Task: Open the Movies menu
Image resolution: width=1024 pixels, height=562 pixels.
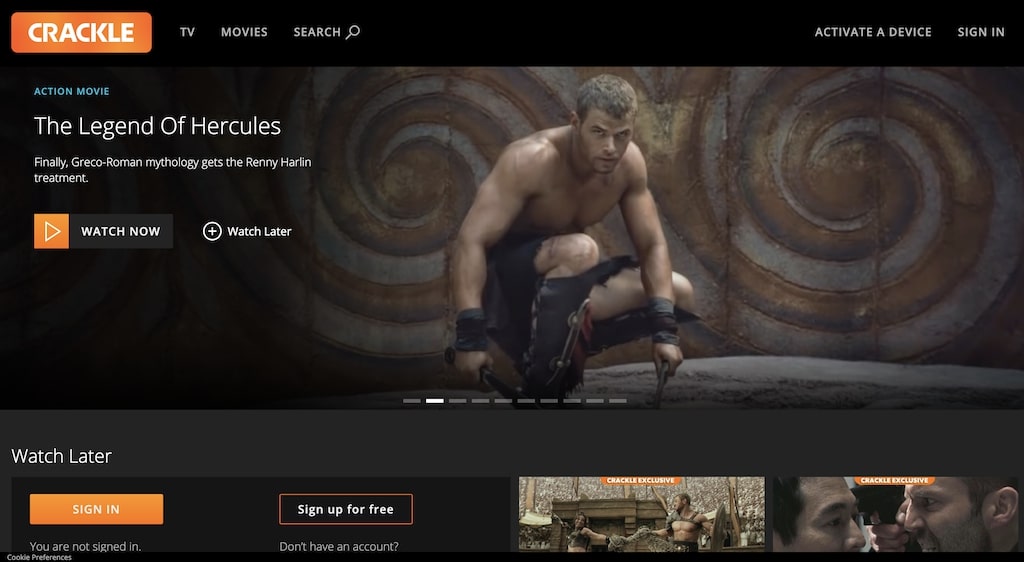Action: [244, 32]
